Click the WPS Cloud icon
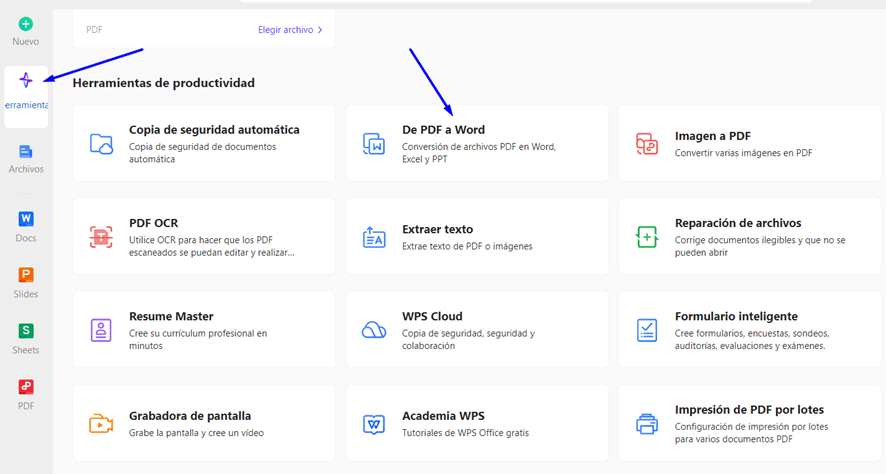This screenshot has width=886, height=474. click(374, 330)
